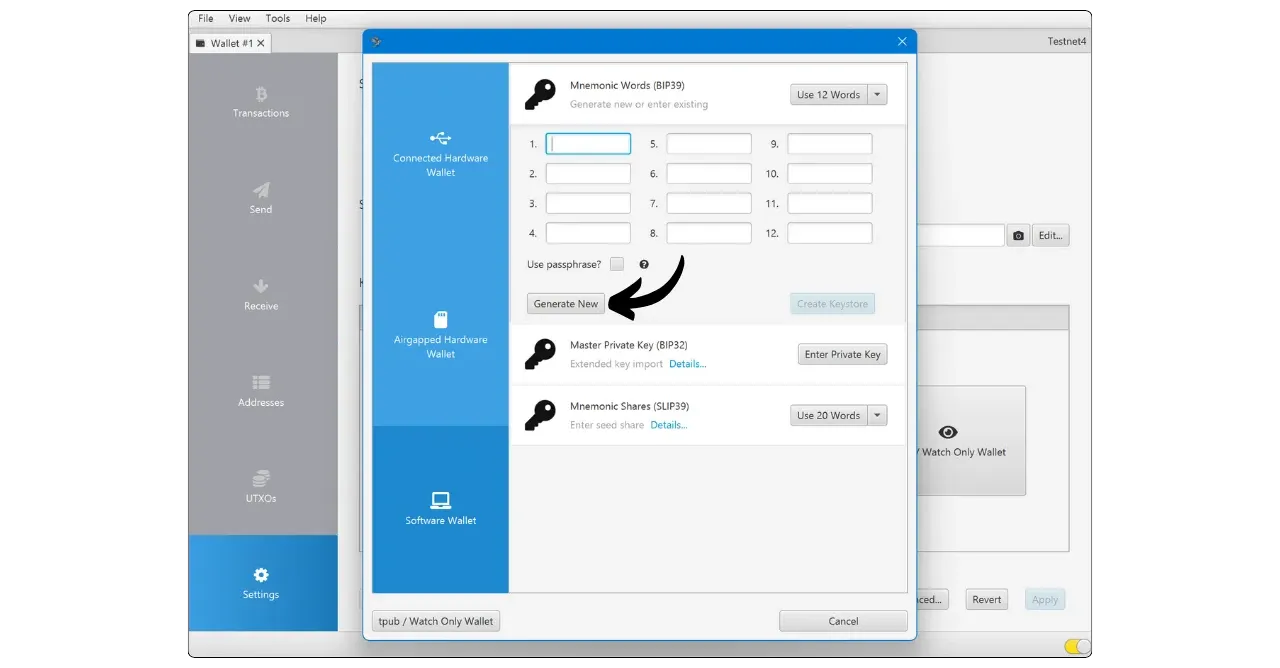The height and width of the screenshot is (668, 1280).
Task: Toggle the yellow switch in the status bar
Action: (x=1077, y=646)
